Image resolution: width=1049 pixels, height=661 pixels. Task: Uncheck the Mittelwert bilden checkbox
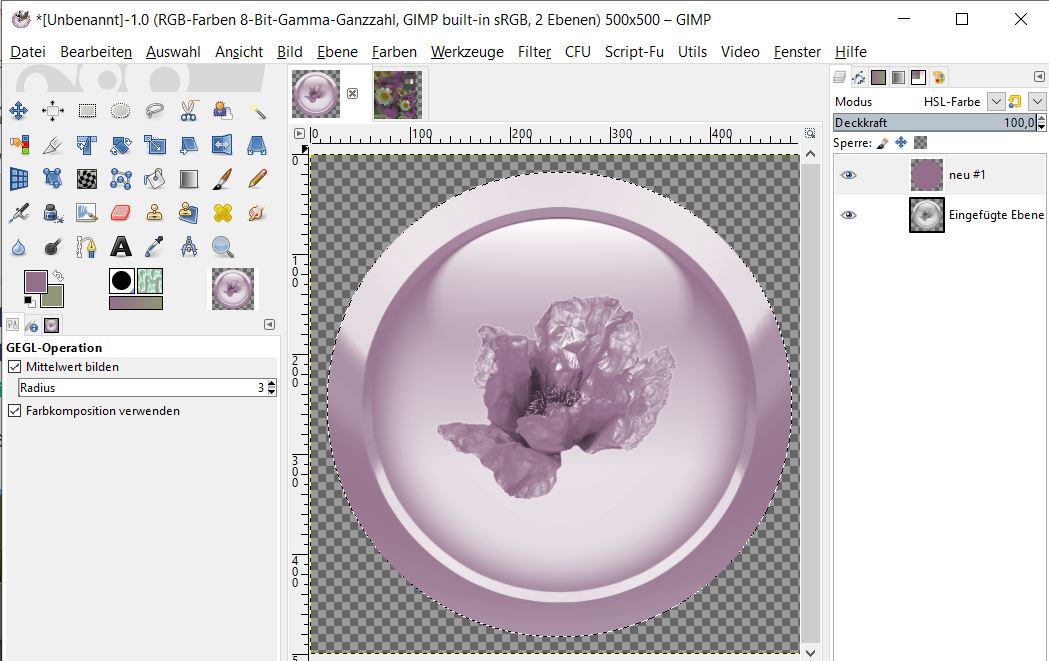(14, 367)
